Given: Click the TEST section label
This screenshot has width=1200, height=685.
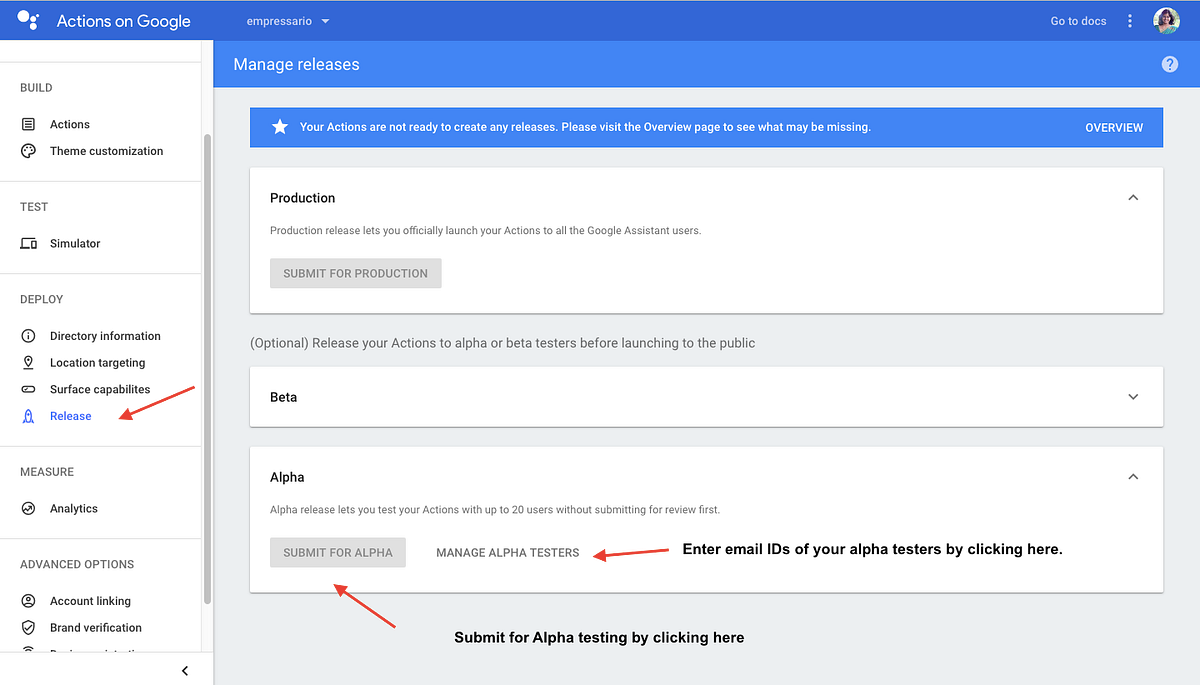Looking at the screenshot, I should (x=34, y=207).
